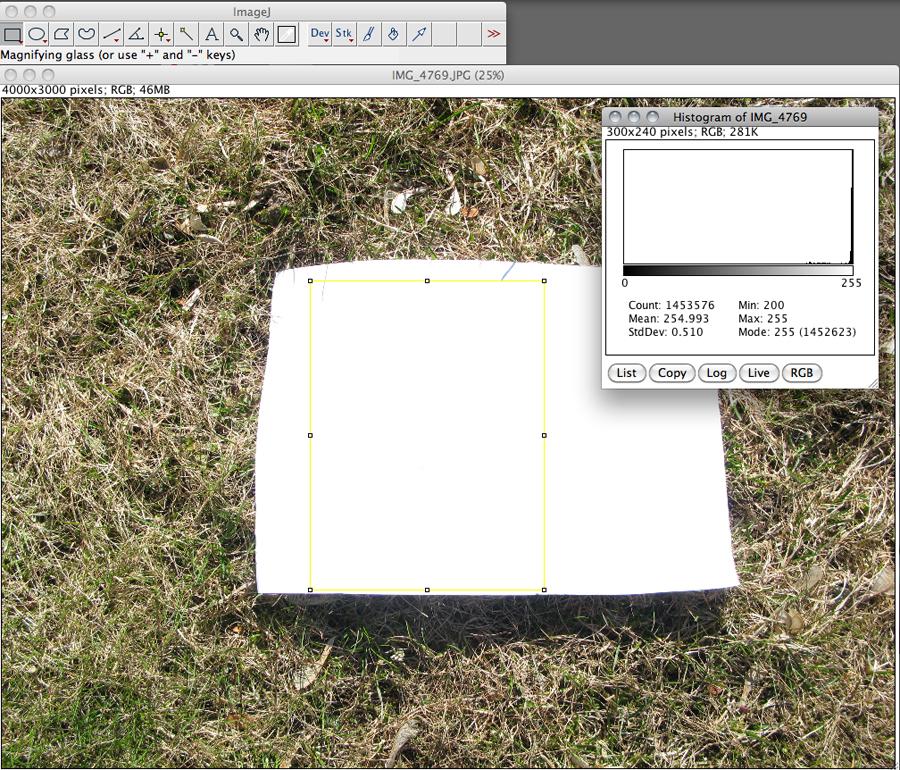Open the Color picker tool

pos(286,34)
